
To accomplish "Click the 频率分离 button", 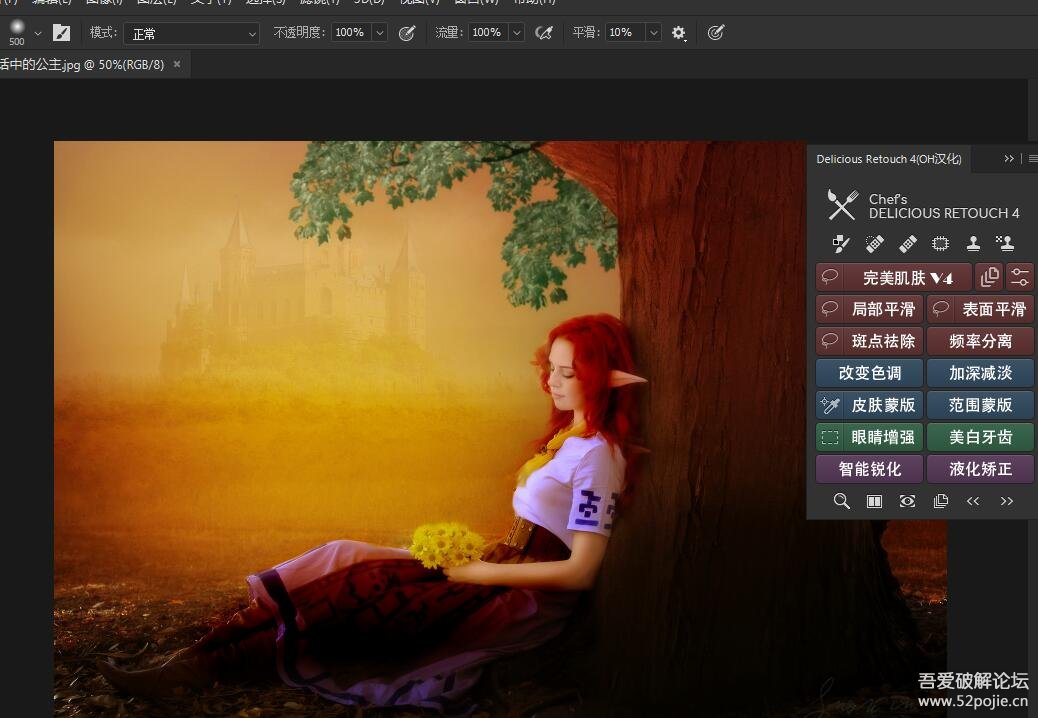I will [x=980, y=341].
